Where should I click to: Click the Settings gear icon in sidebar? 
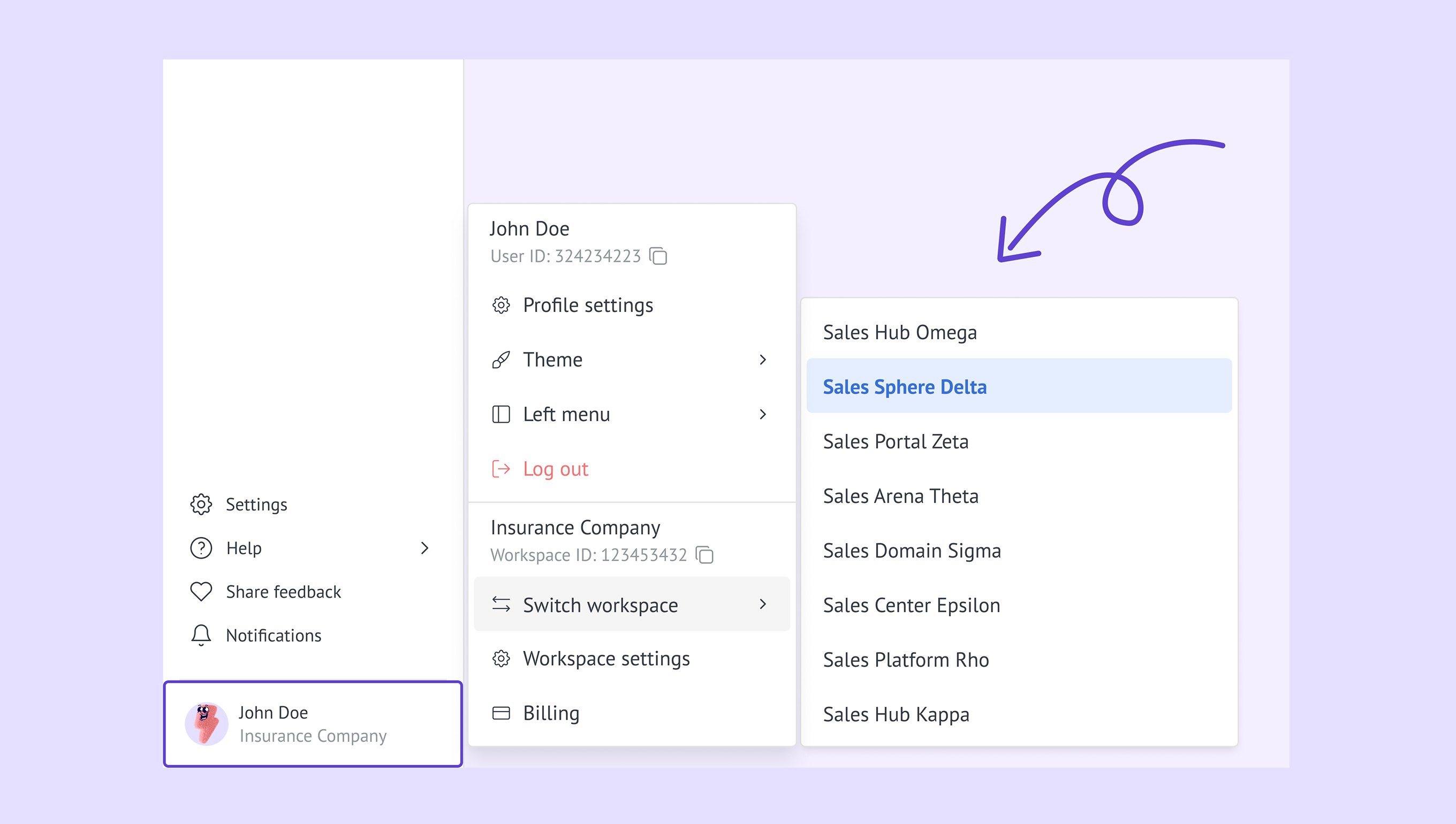[x=201, y=504]
